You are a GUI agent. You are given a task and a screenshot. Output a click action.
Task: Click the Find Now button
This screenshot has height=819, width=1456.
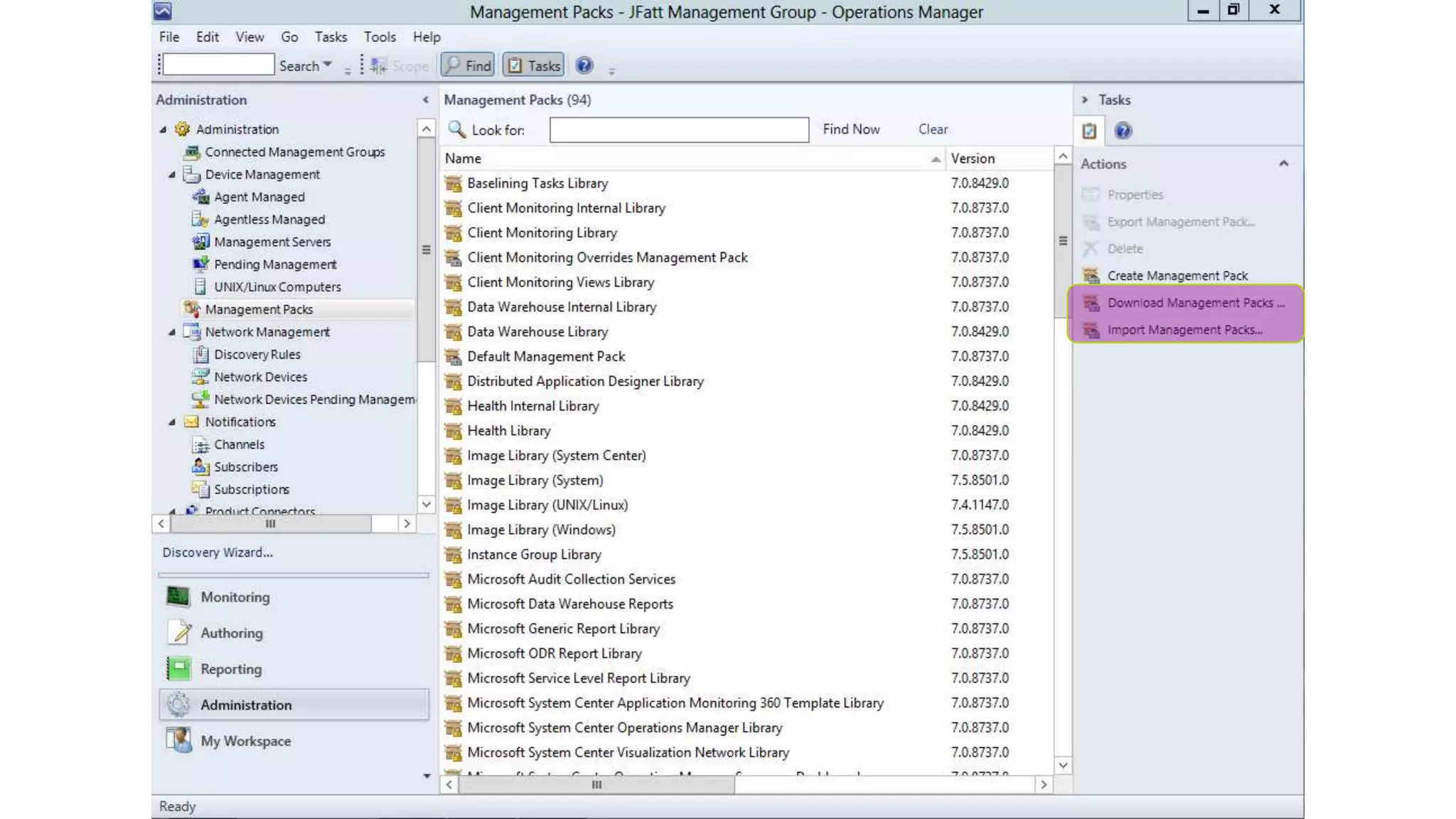[x=851, y=129]
